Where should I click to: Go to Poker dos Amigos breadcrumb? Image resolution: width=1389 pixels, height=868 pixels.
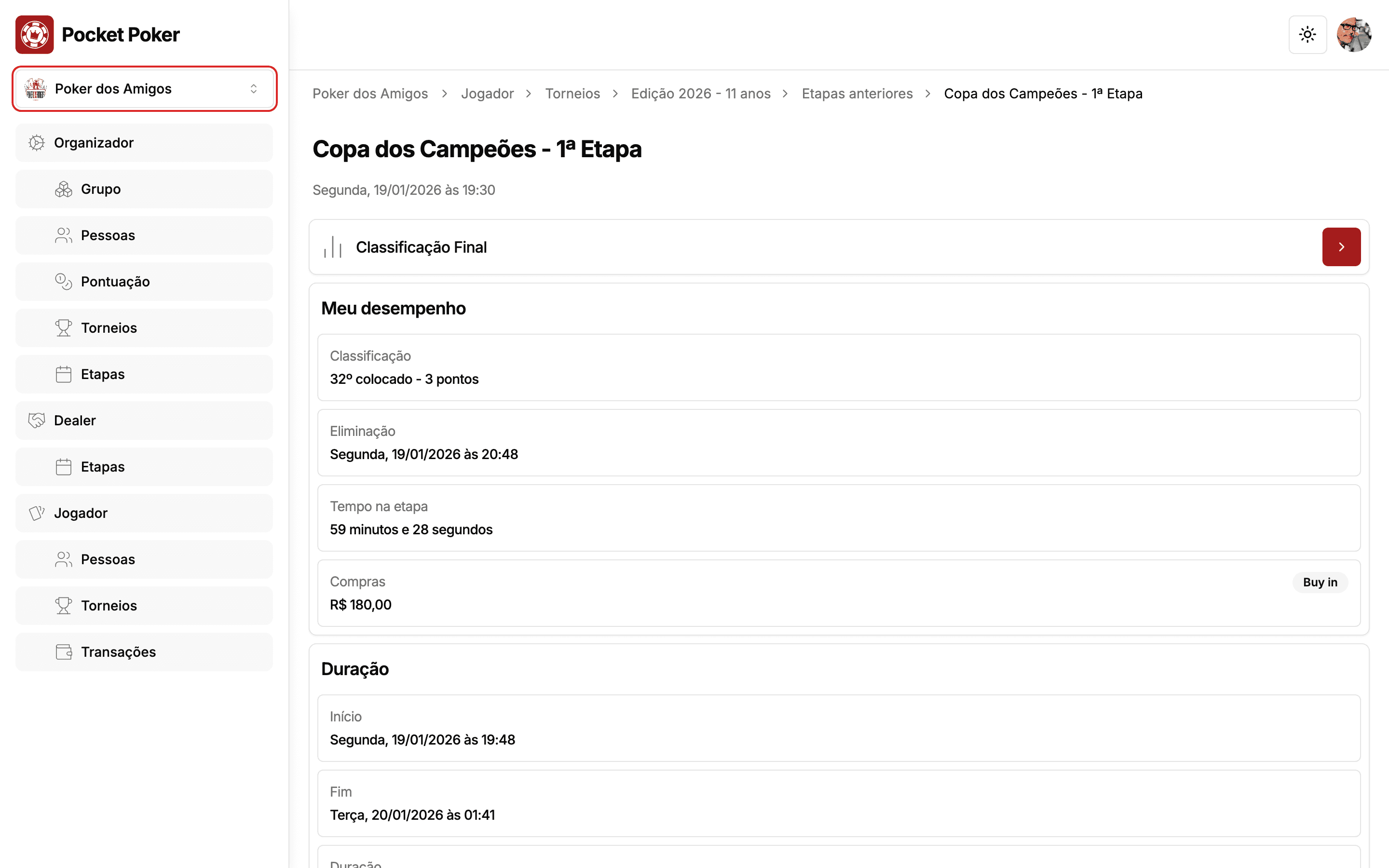click(370, 94)
